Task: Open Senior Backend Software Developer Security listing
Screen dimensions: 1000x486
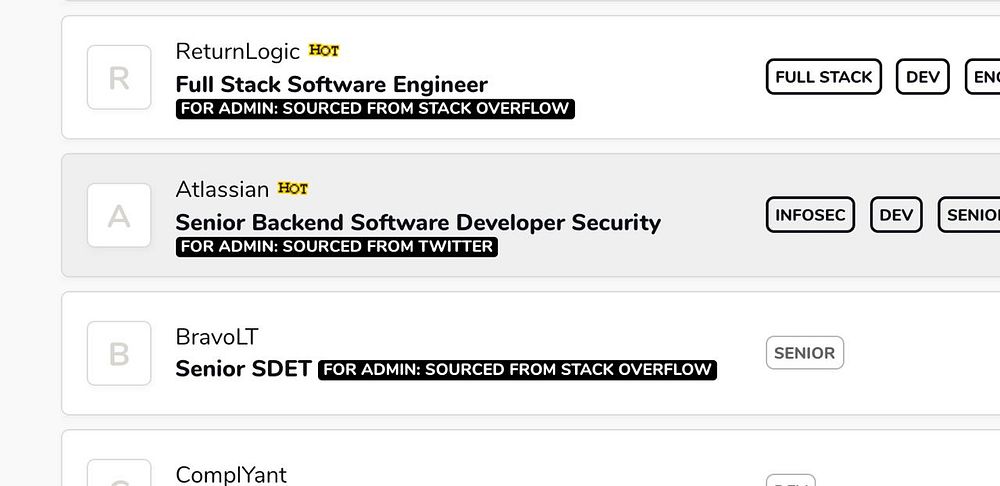Action: (418, 222)
